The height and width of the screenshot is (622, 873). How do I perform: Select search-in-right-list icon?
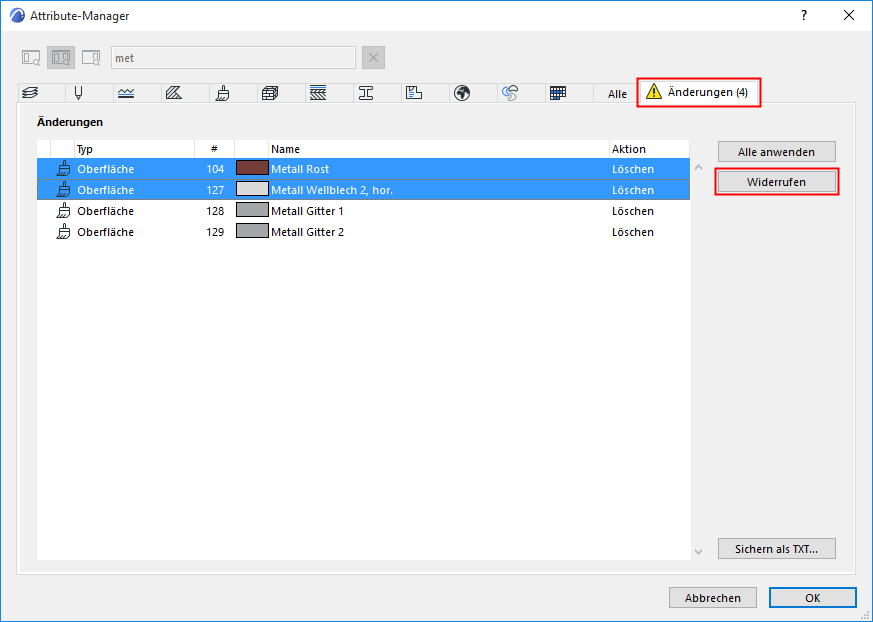[91, 58]
